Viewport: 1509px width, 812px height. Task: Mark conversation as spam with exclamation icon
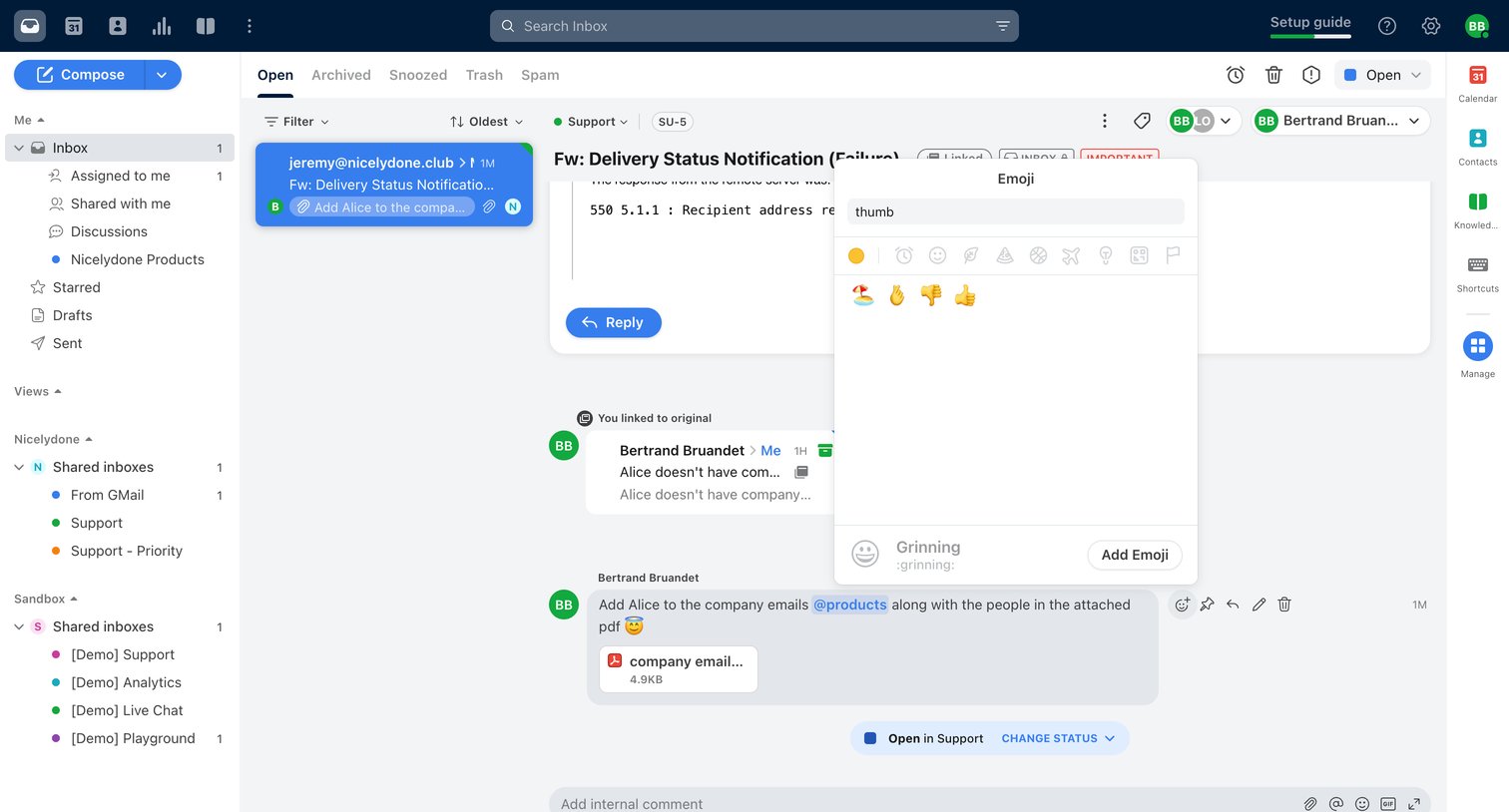click(x=1311, y=75)
